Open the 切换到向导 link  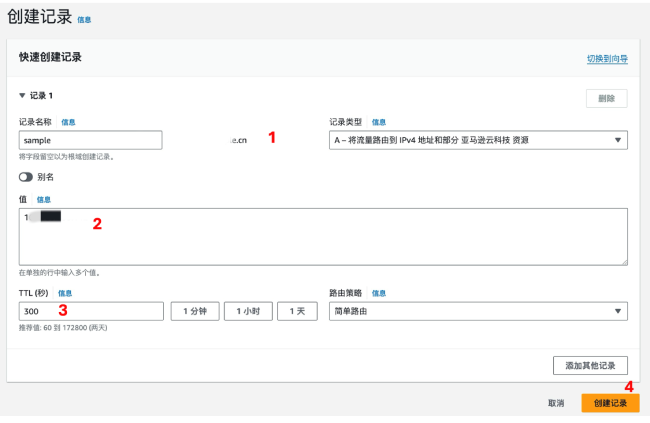pyautogui.click(x=607, y=59)
